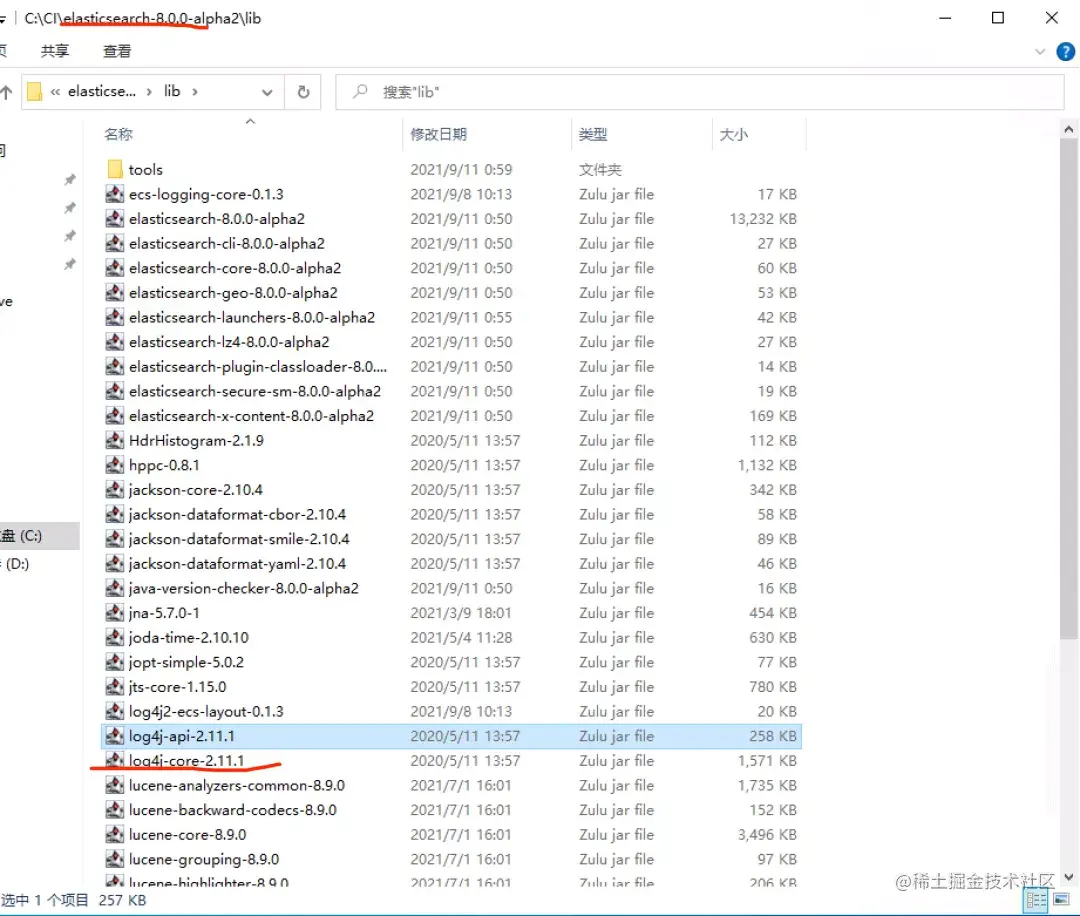Expand the ribbon with chevron
This screenshot has height=916, width=1080.
coord(1040,52)
